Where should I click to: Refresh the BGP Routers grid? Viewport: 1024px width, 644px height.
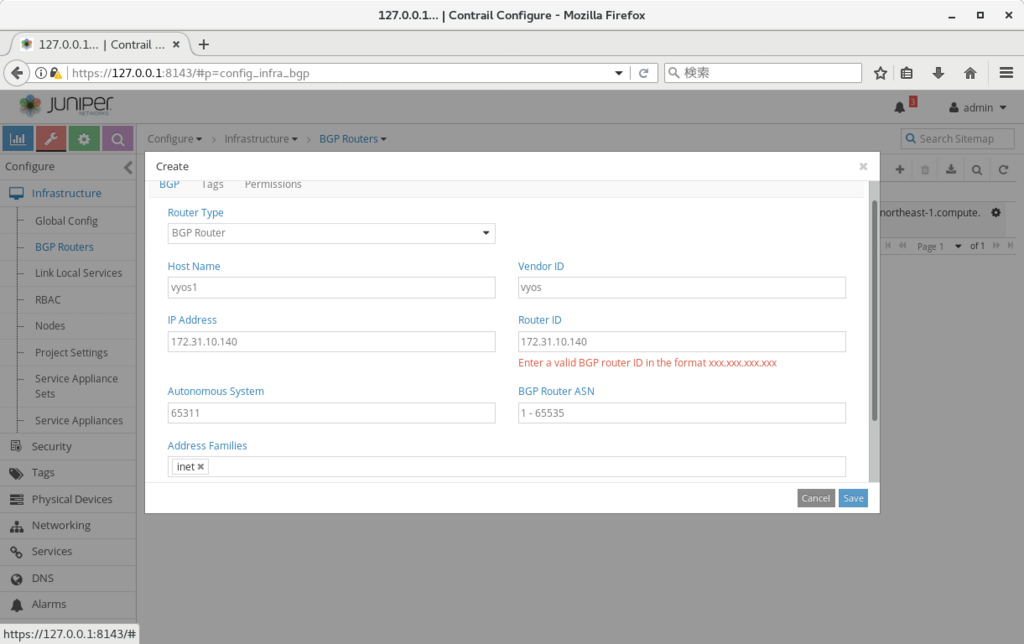(1003, 170)
